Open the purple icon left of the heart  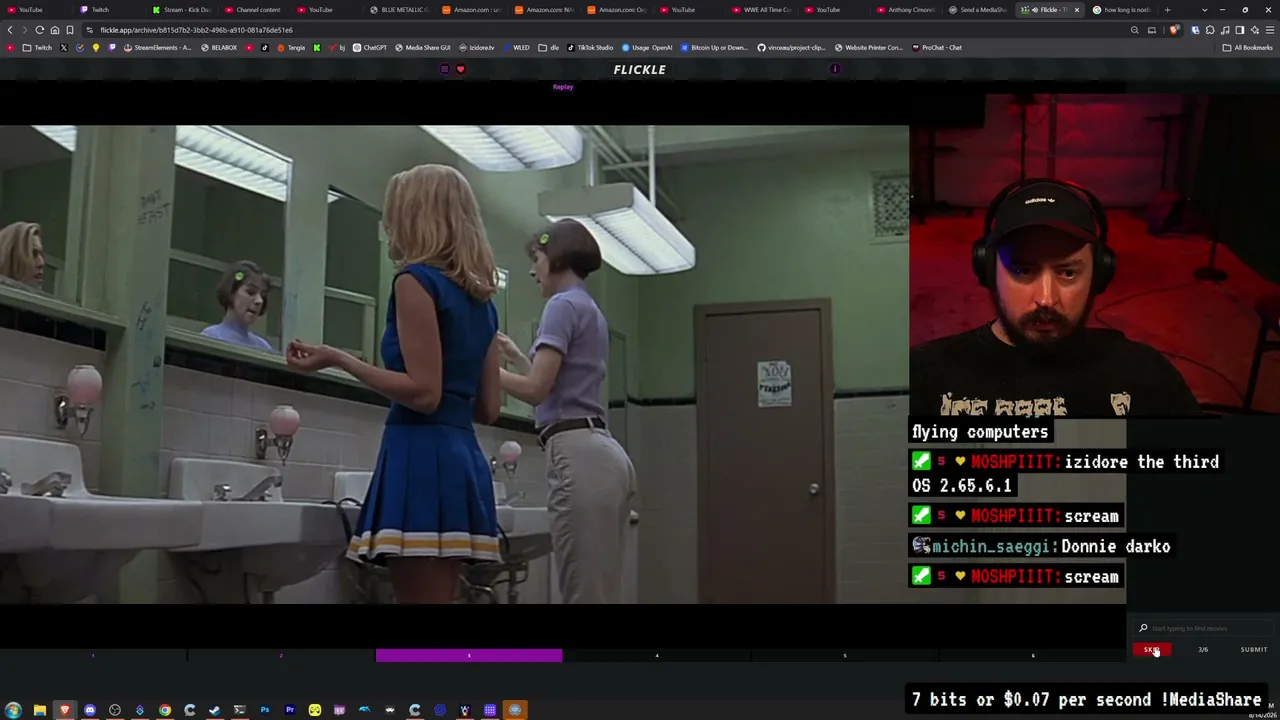[445, 69]
